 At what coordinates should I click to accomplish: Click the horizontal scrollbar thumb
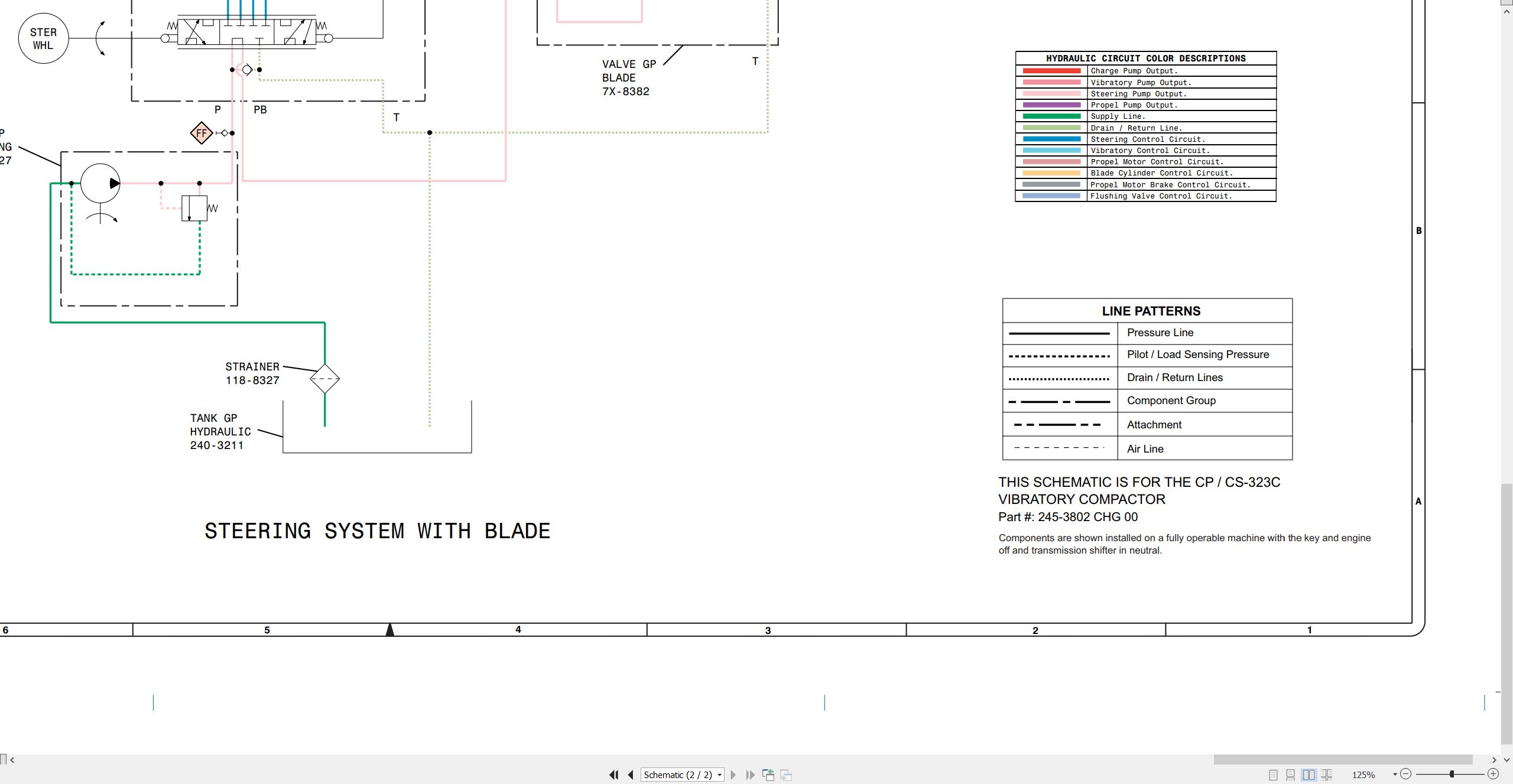pyautogui.click(x=1343, y=759)
